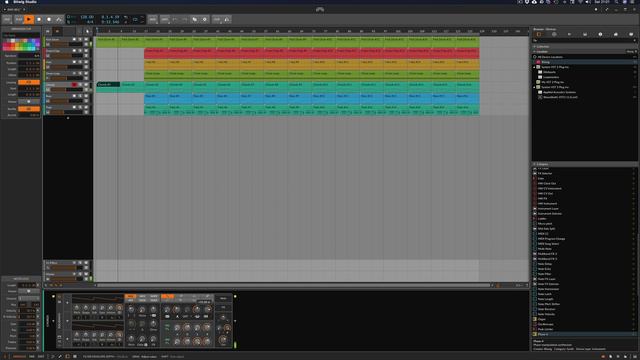
Task: Switch to ARRANGE view in footer
Action: click(x=19, y=357)
